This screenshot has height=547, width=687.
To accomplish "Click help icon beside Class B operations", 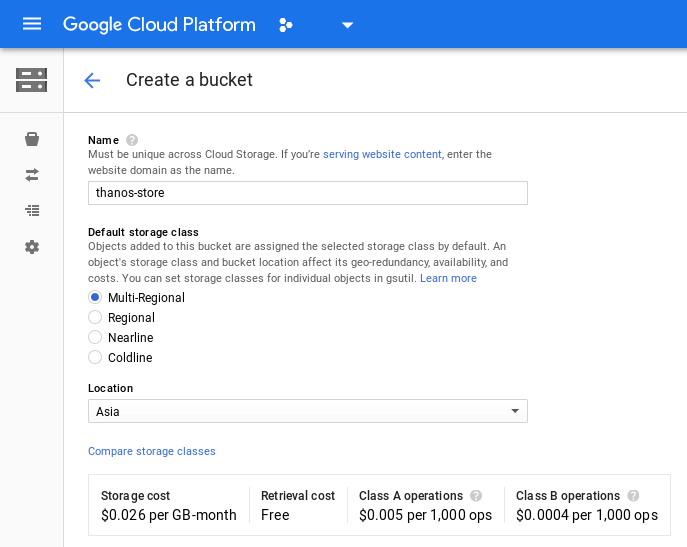I will tap(634, 495).
